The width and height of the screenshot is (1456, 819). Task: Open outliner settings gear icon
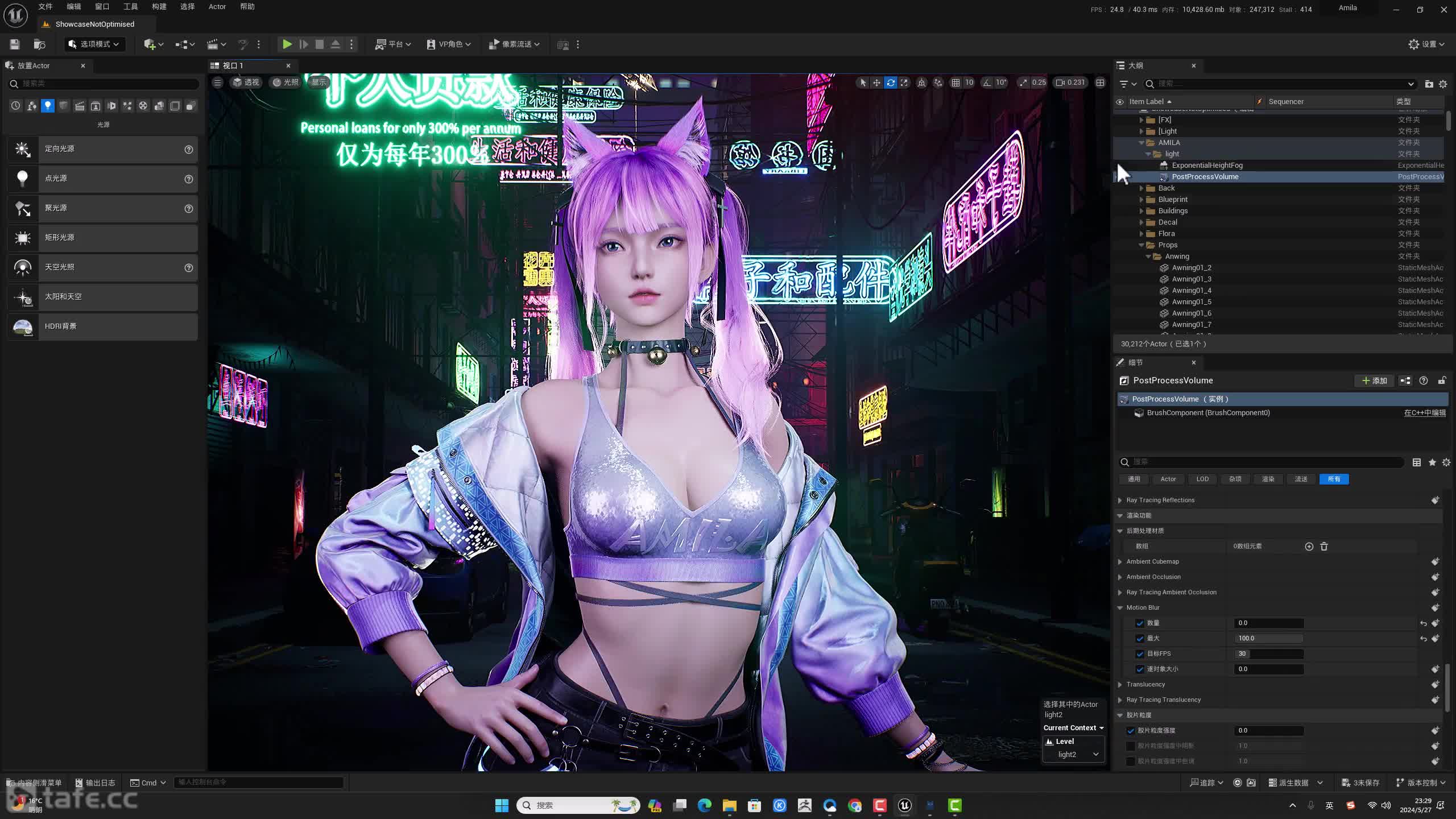(x=1443, y=84)
